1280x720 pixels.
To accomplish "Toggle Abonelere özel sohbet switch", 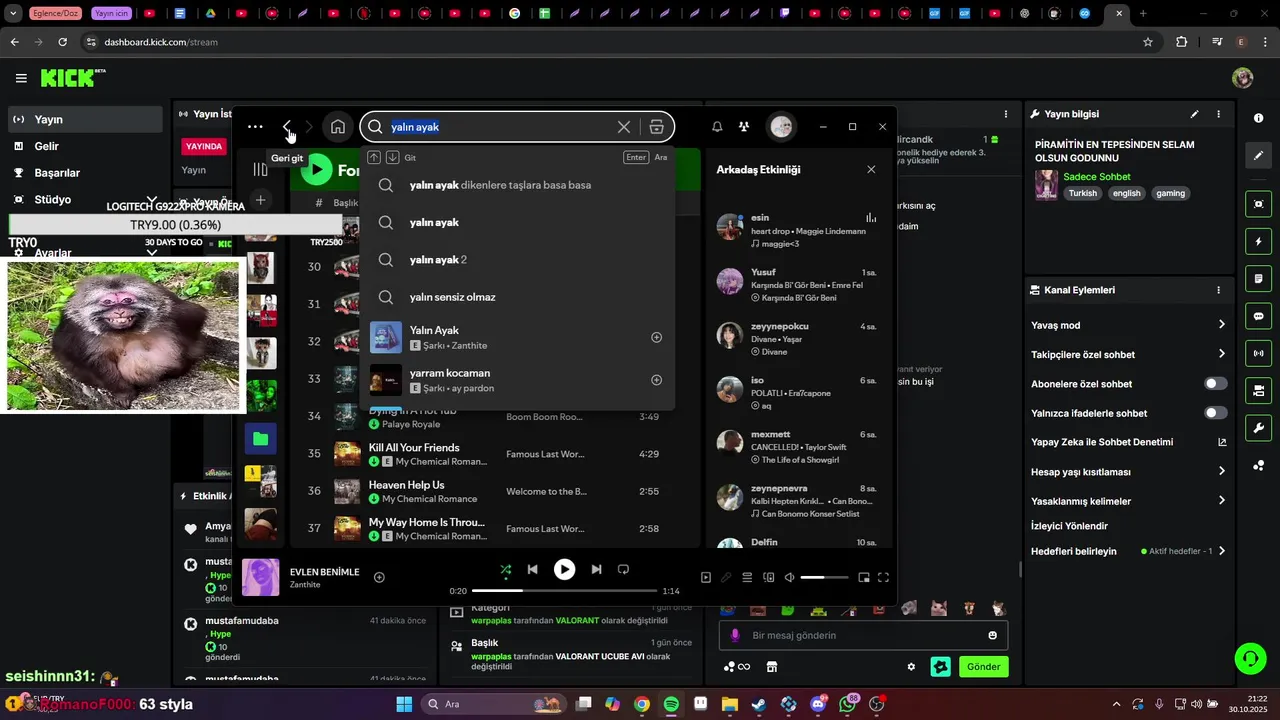I will tap(1216, 384).
